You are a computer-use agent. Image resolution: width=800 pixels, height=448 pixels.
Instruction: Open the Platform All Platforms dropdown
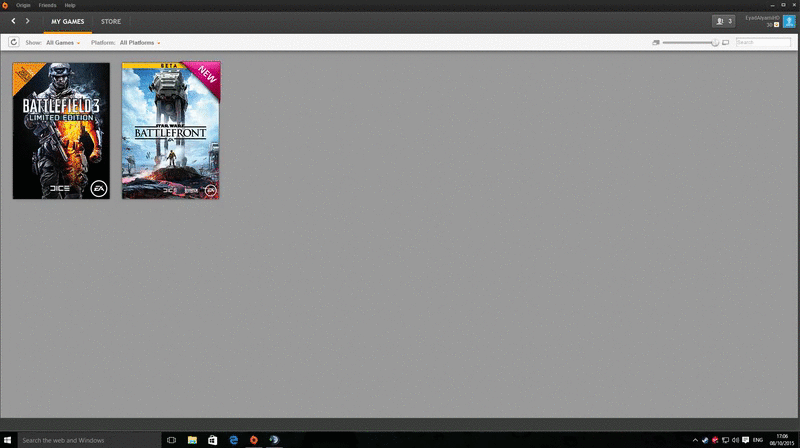140,43
